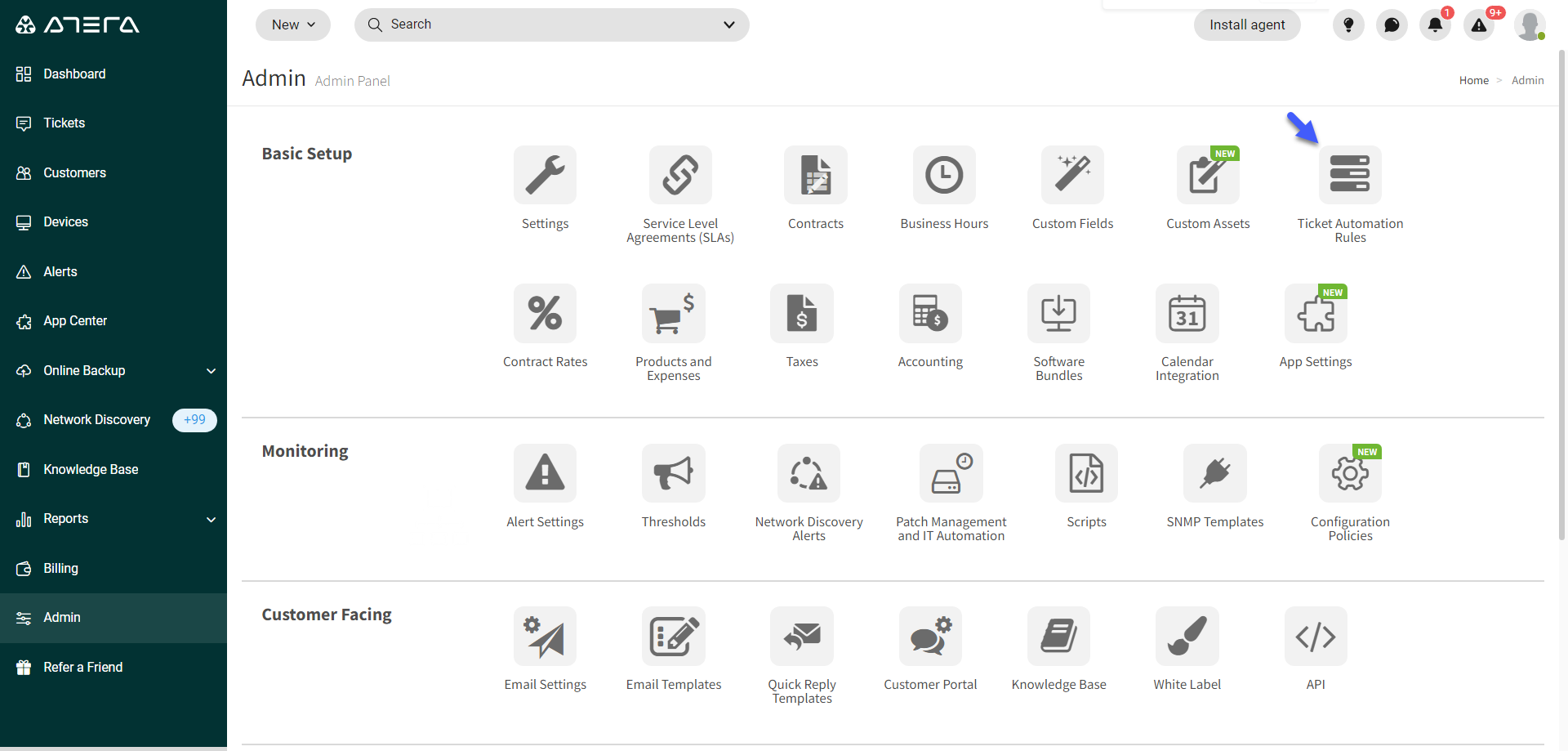Expand Online Backup submenu chevron

[211, 371]
